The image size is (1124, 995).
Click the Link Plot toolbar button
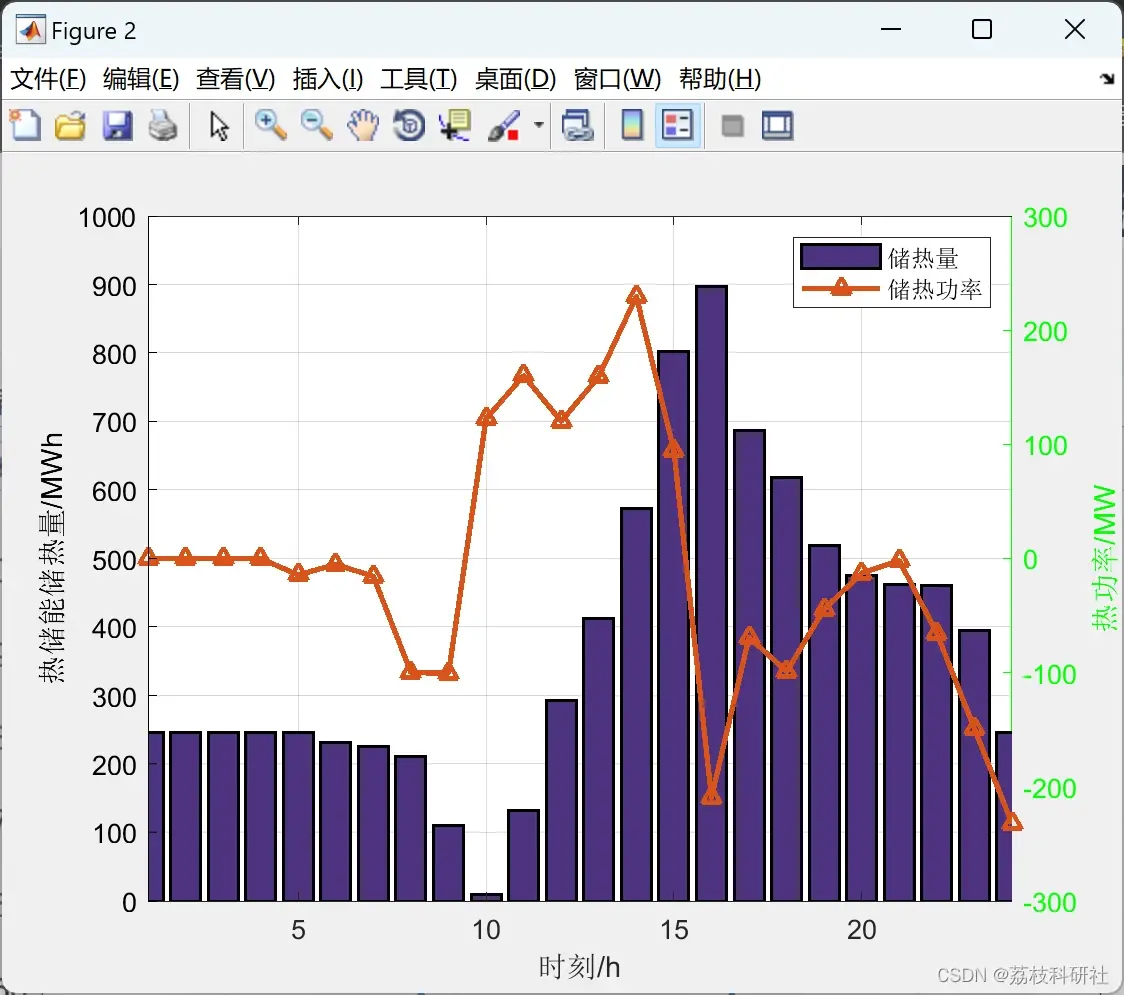pyautogui.click(x=577, y=125)
